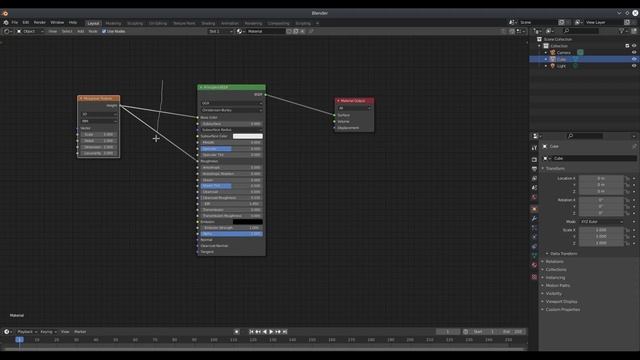Screen dimensions: 640x360
Task: Open the Scene properties tab
Action: click(x=534, y=188)
